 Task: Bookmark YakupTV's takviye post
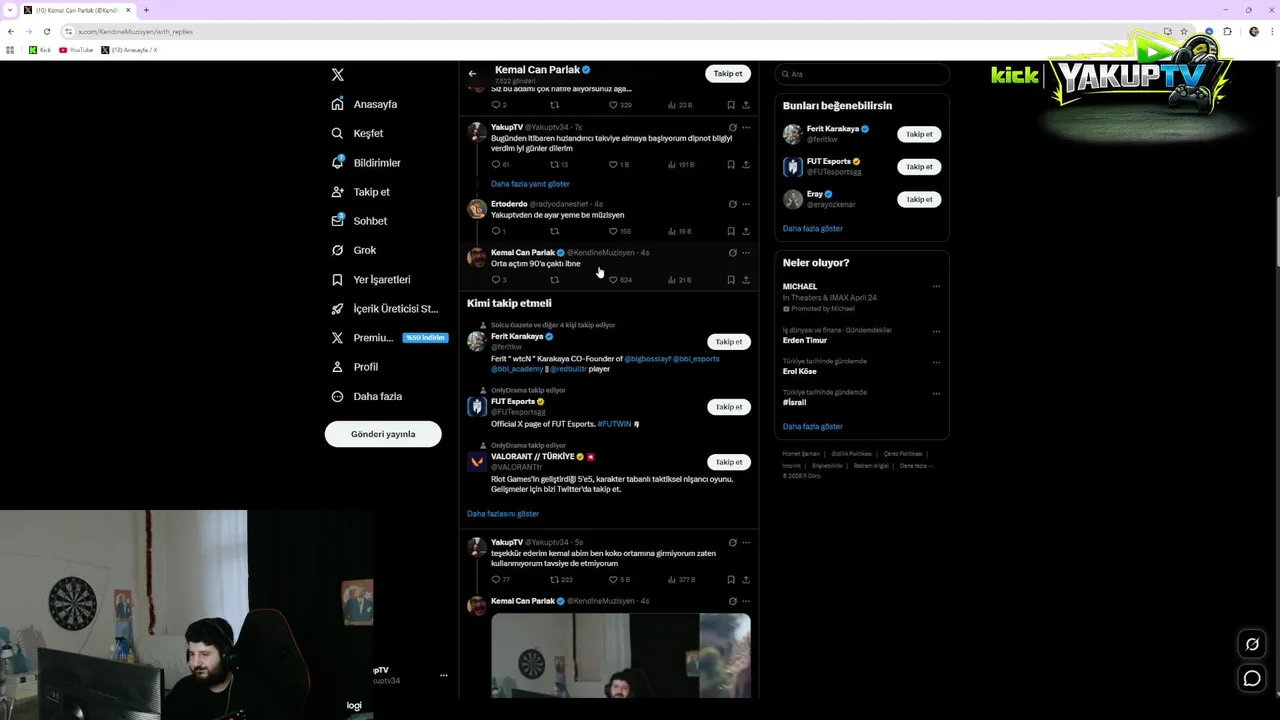click(x=731, y=164)
